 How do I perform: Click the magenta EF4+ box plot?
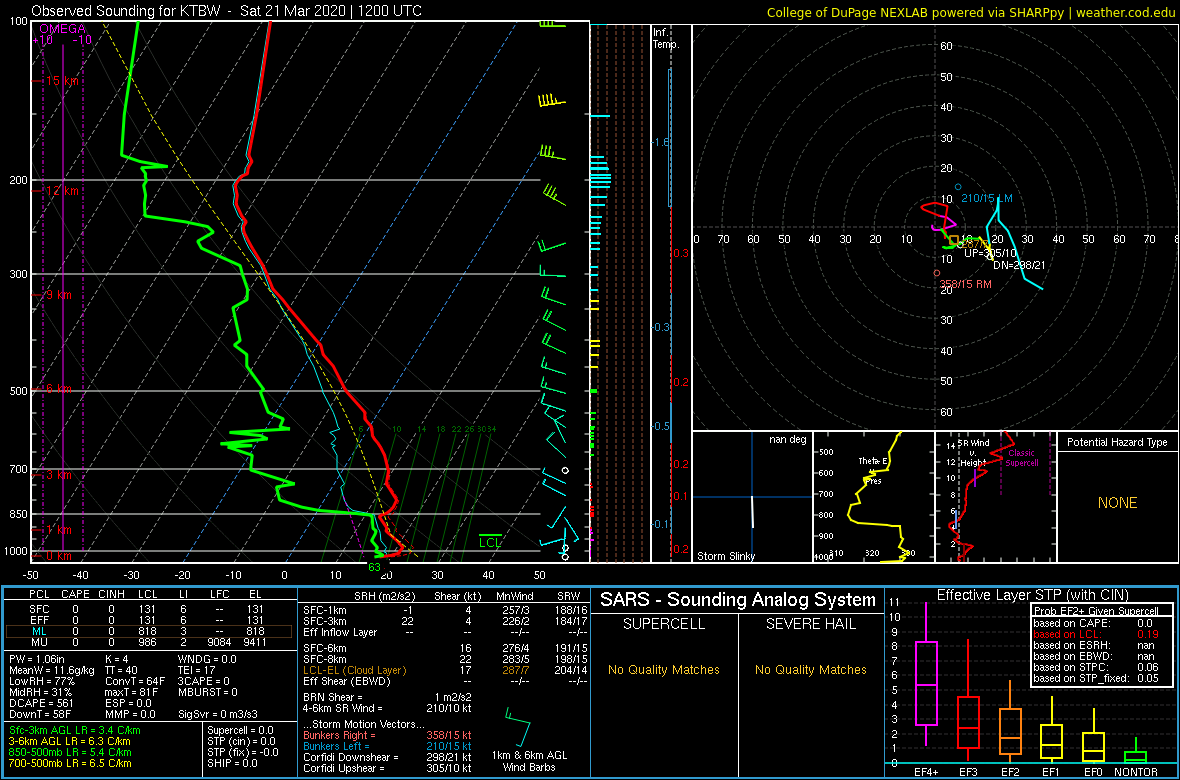(x=925, y=683)
